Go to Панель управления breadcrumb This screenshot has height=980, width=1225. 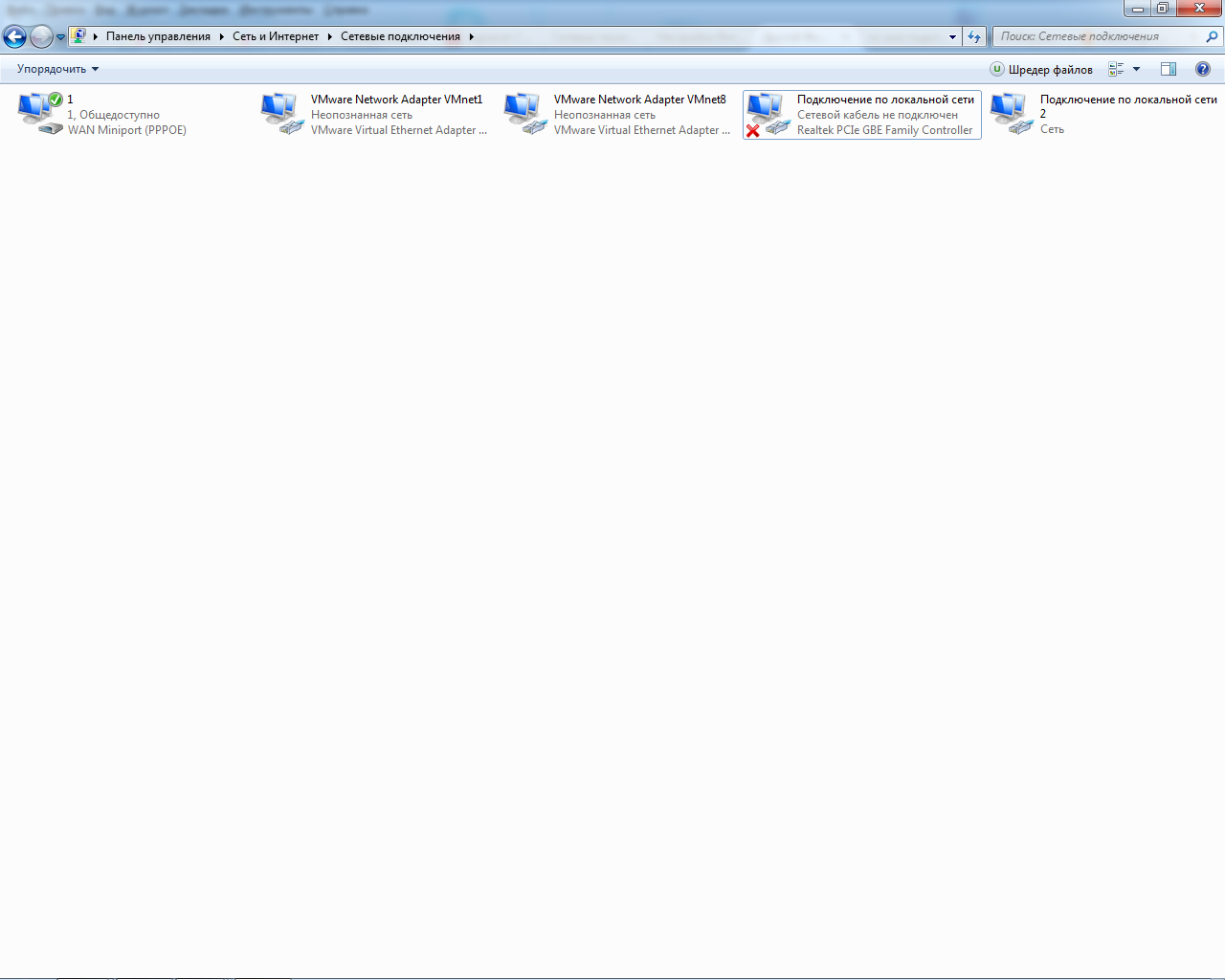tap(158, 36)
